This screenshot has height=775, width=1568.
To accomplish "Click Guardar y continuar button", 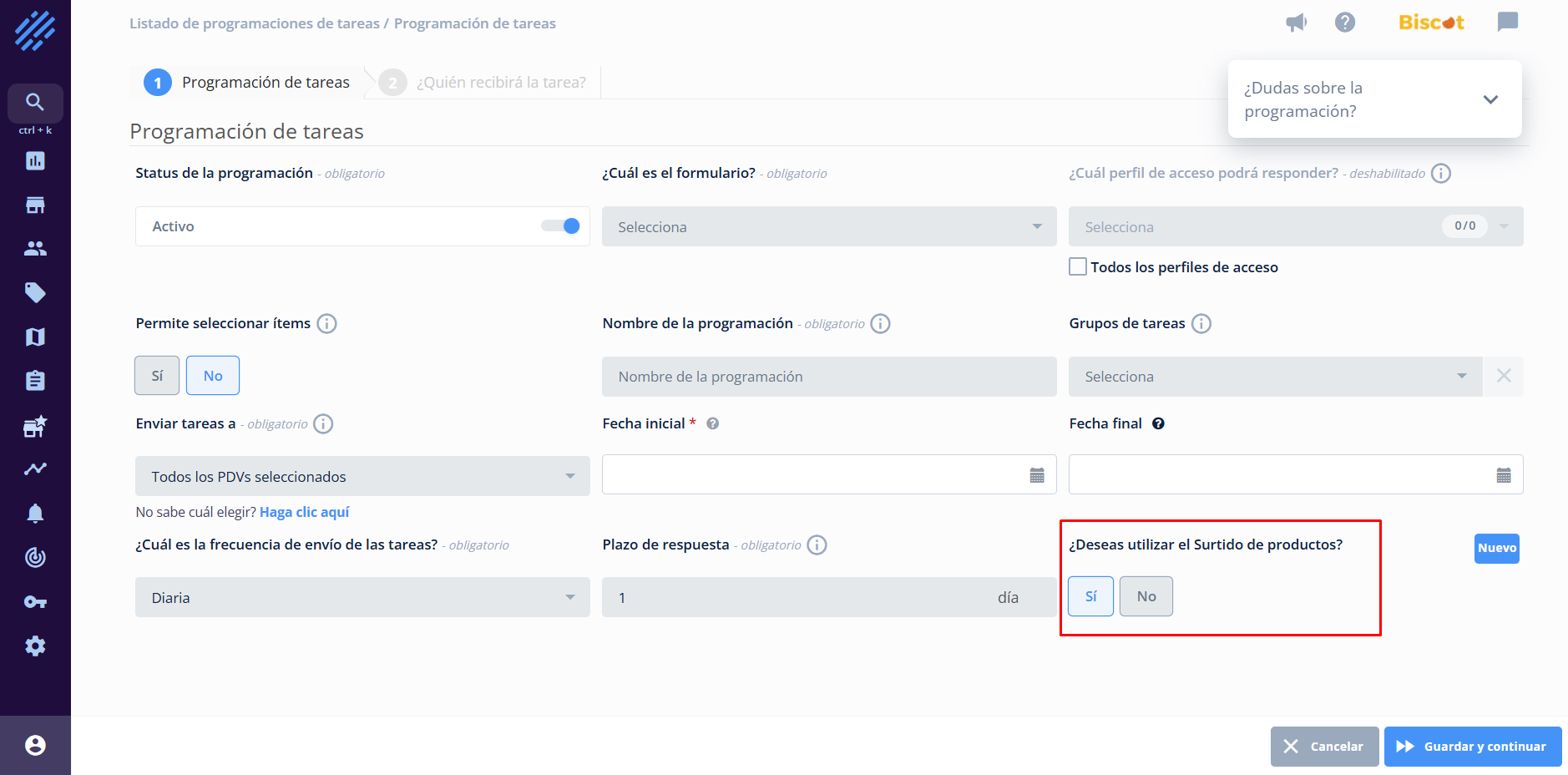I will 1472,747.
